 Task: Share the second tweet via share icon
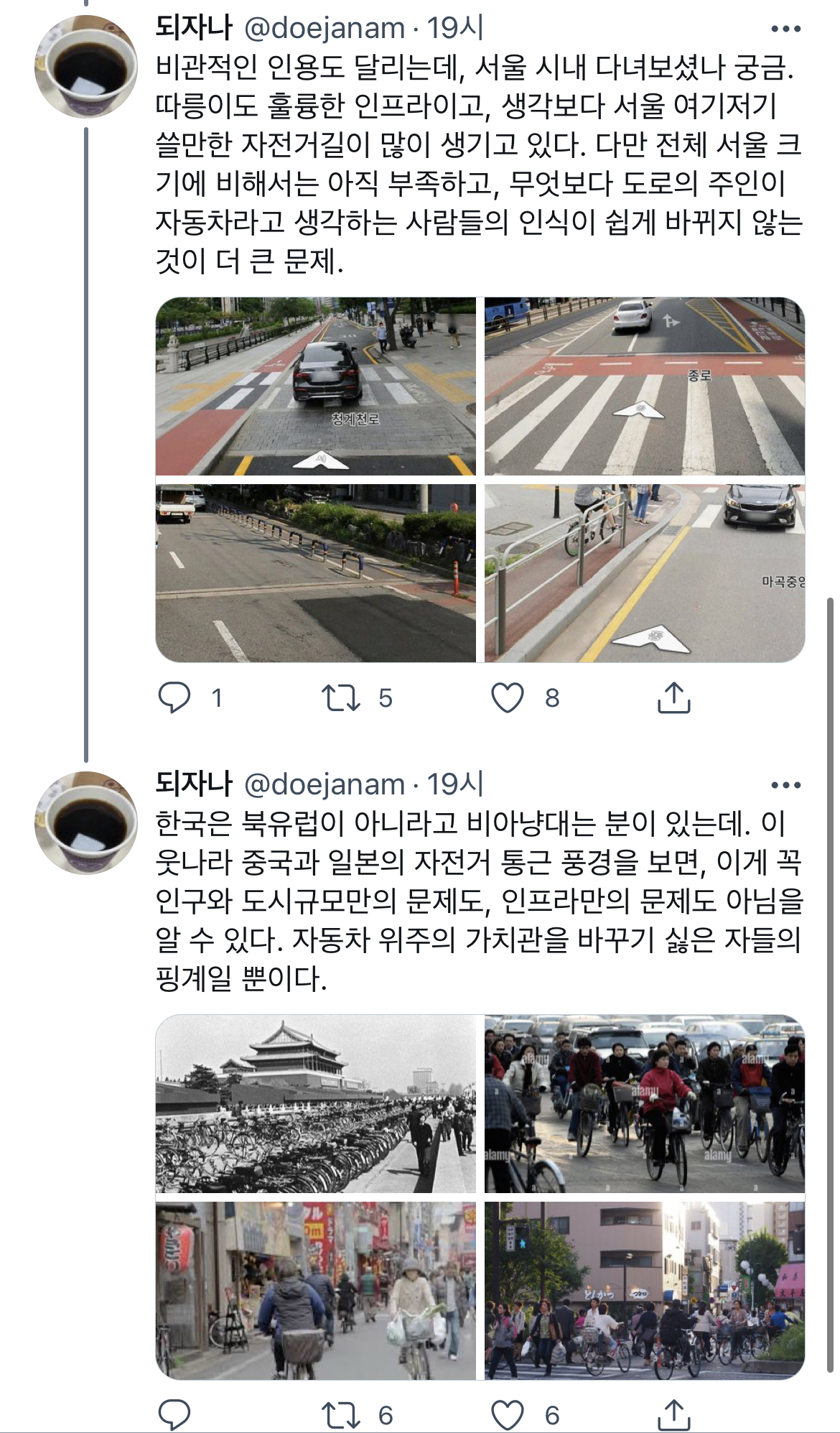[673, 1415]
